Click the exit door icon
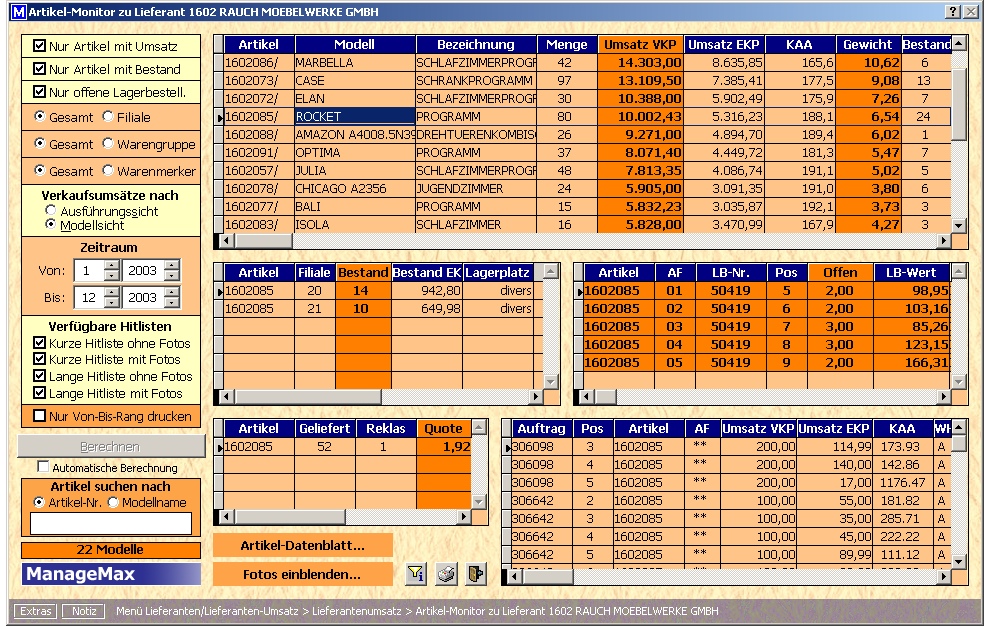 [475, 574]
